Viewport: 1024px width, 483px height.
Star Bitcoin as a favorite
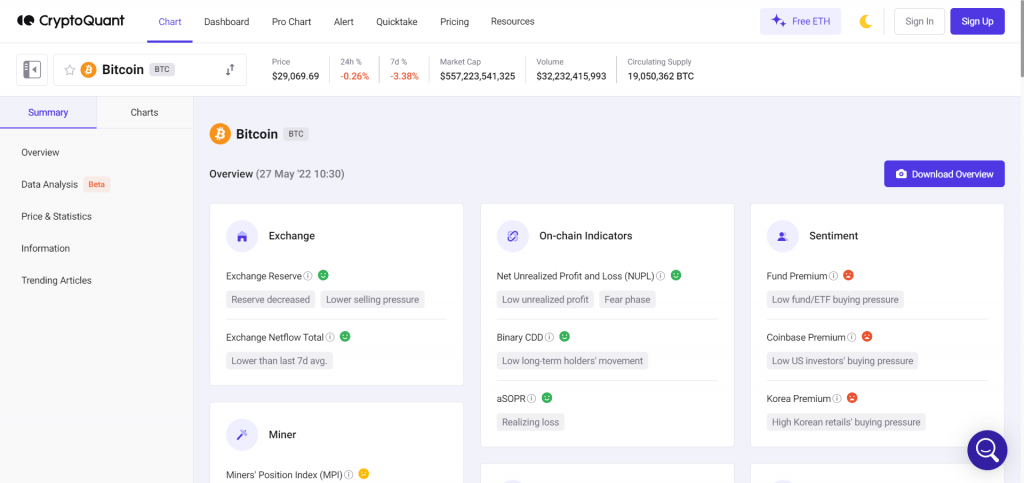coord(69,70)
